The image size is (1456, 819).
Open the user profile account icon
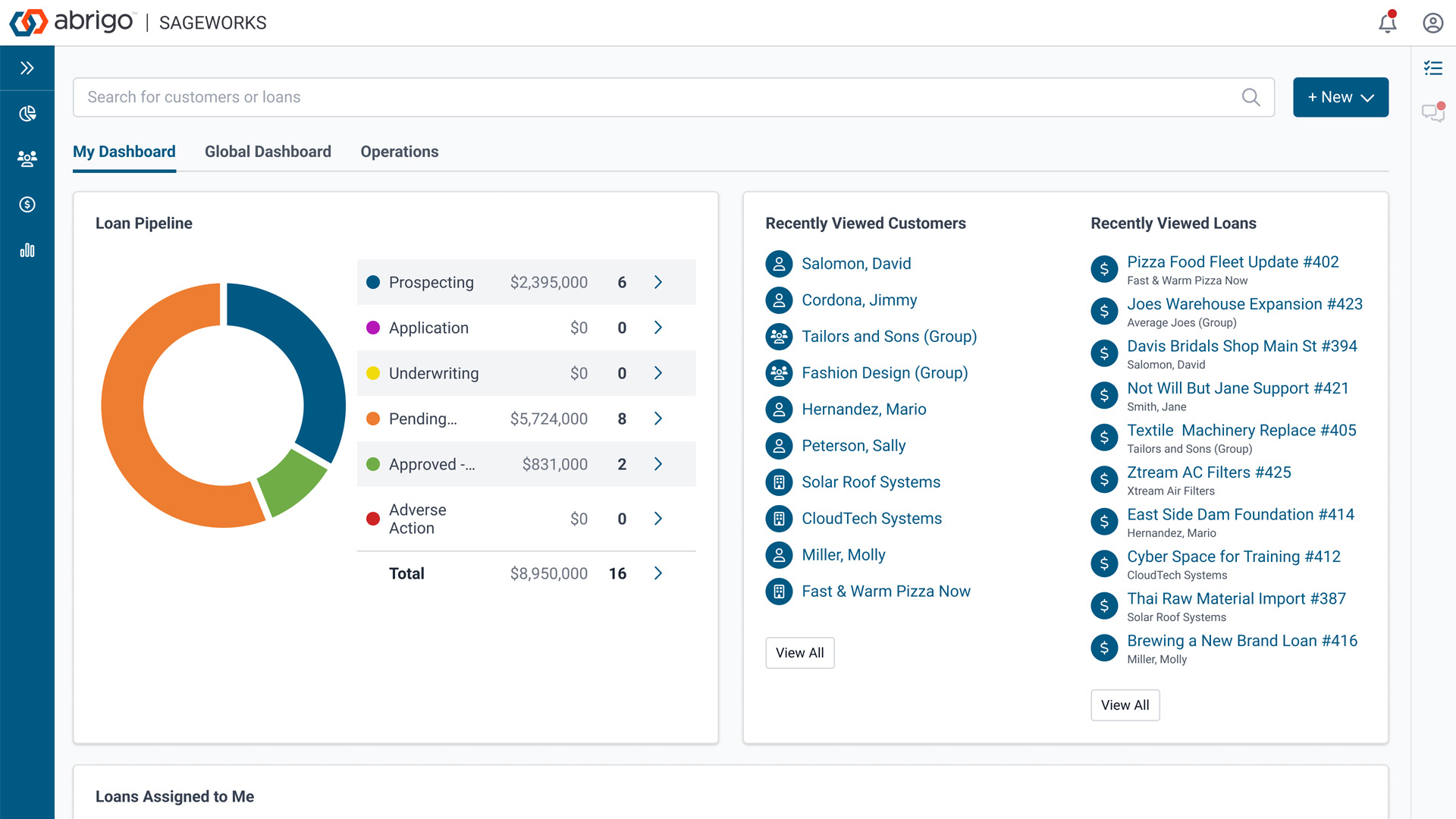pos(1432,23)
